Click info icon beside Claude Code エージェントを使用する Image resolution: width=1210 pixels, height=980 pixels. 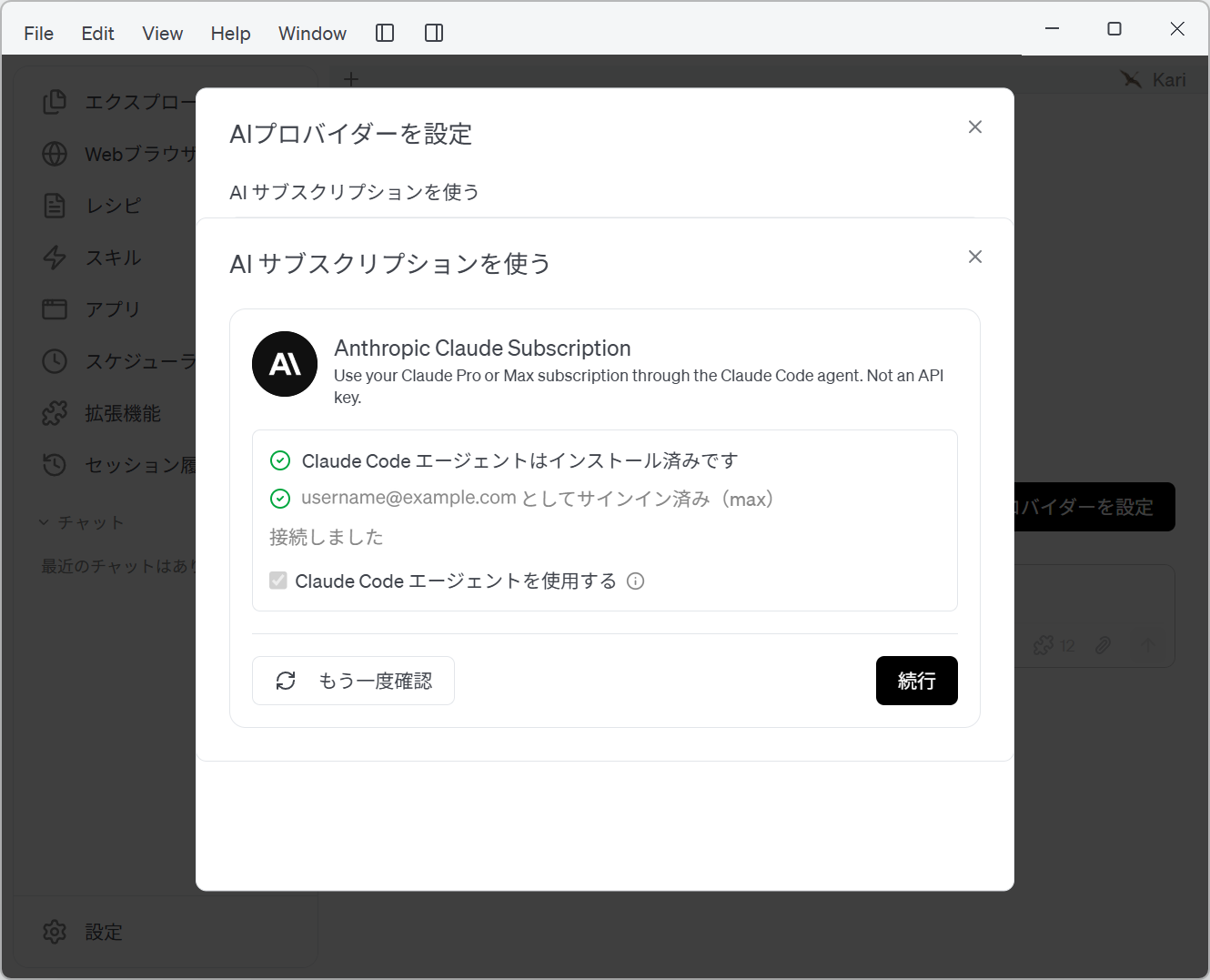(x=636, y=581)
